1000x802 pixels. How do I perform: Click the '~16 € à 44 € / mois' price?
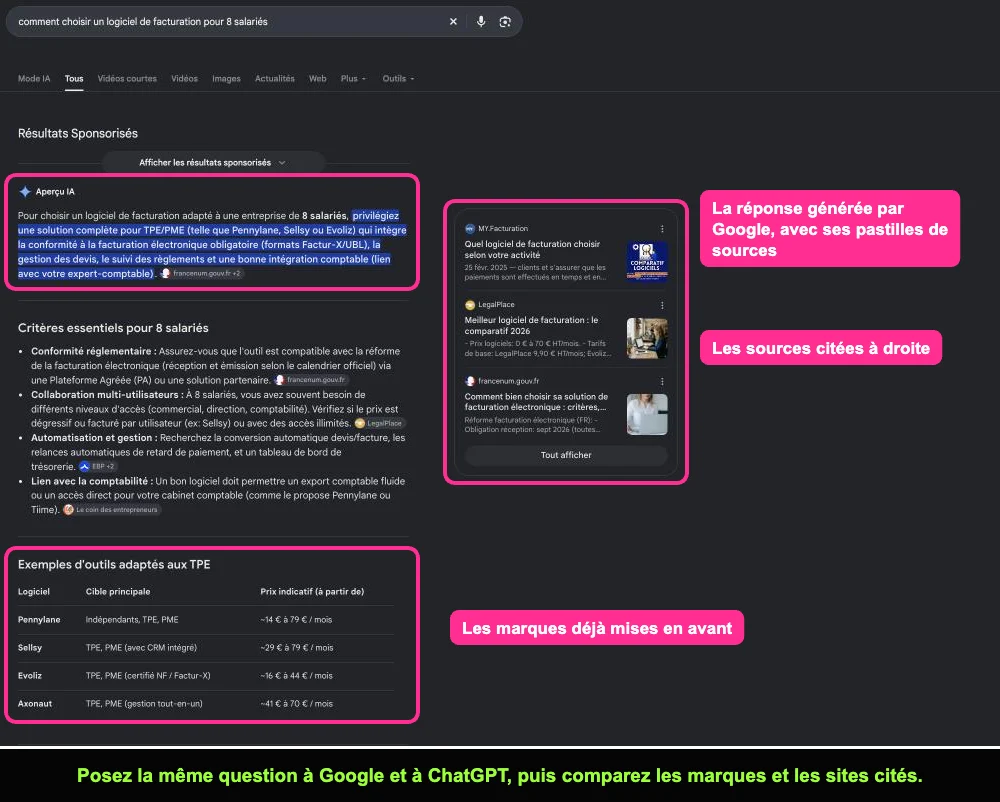[297, 676]
